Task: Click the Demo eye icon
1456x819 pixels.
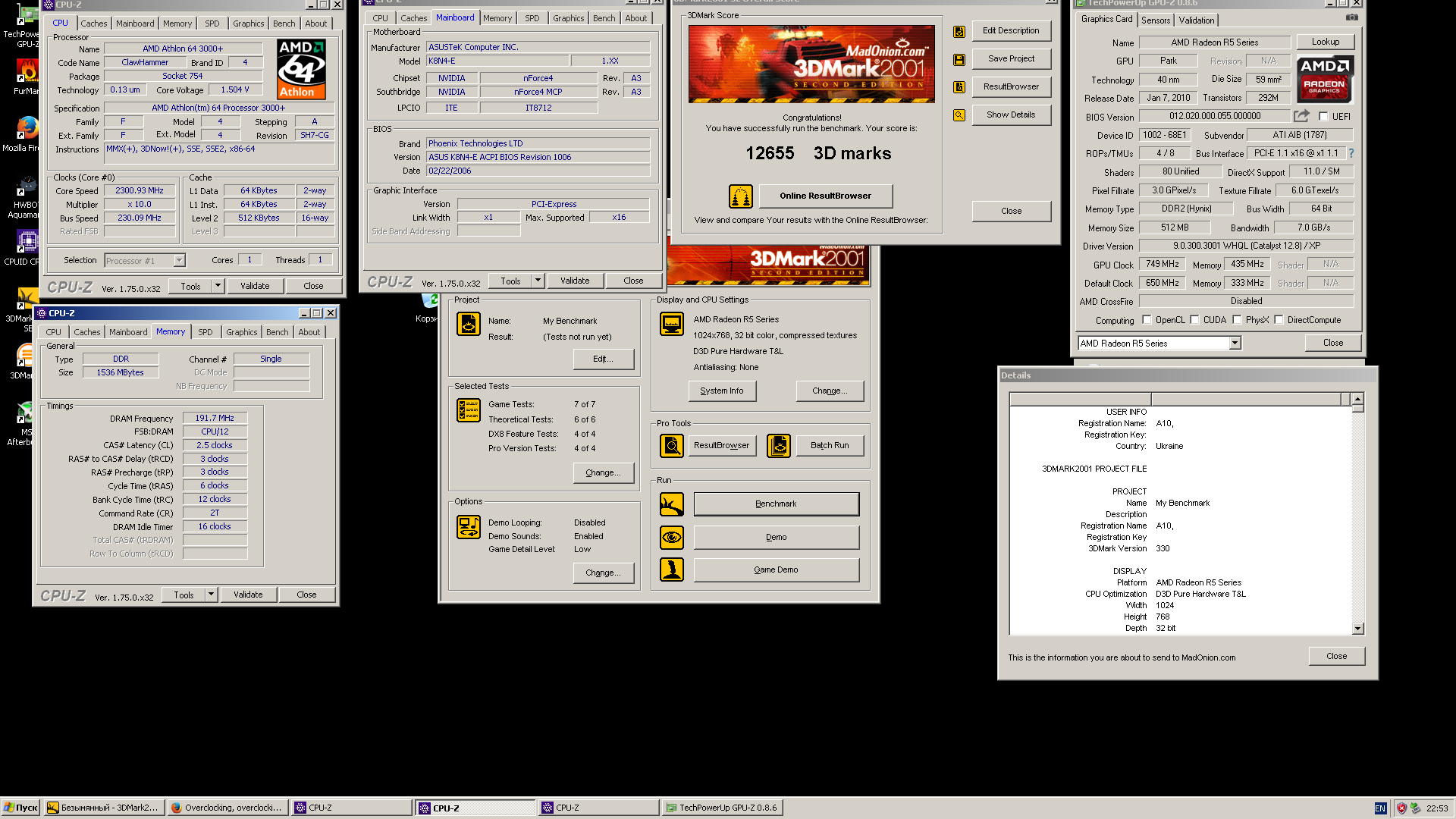Action: 671,538
